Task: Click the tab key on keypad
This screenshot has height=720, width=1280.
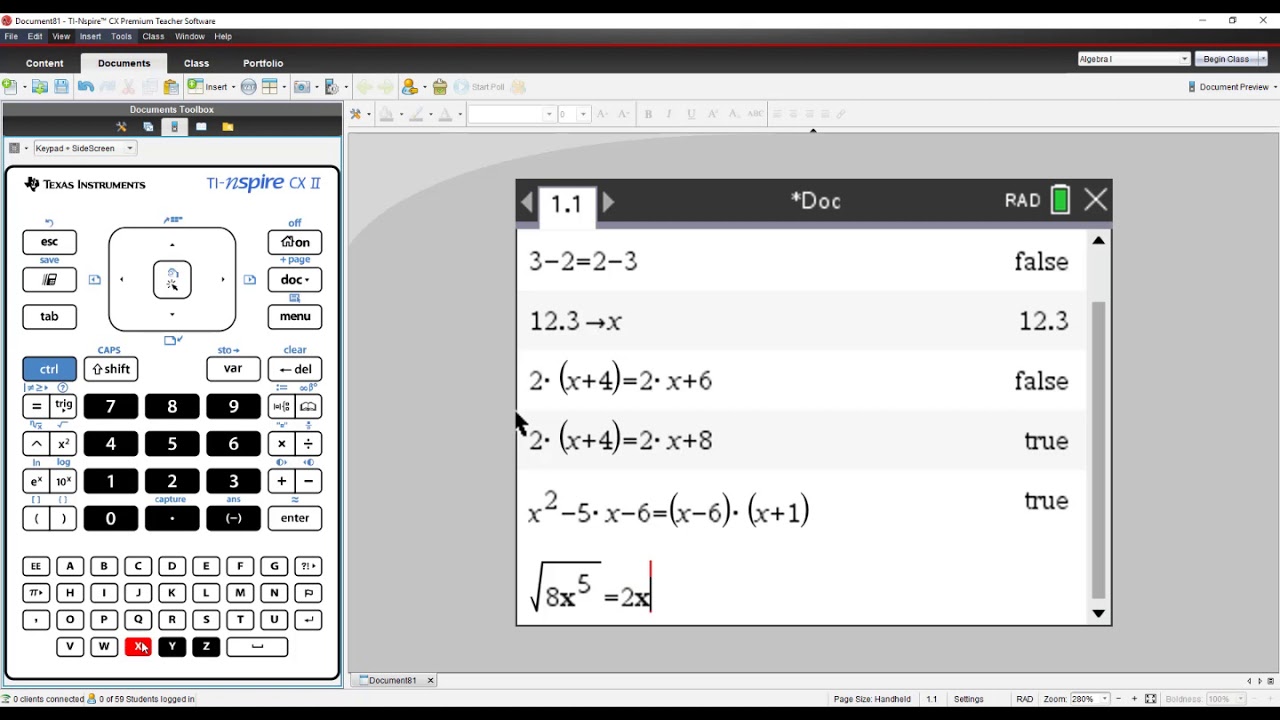Action: click(x=49, y=316)
